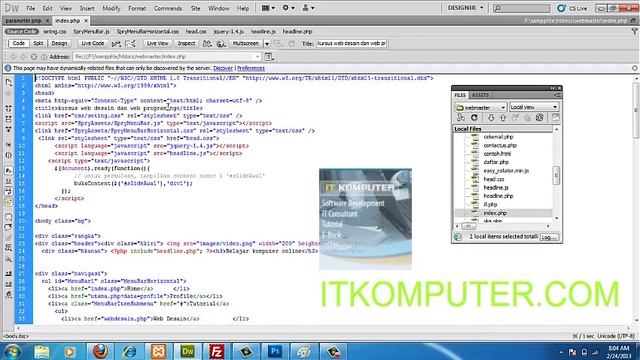
Task: Open the Layout dropdown in application bar
Action: click(268, 8)
